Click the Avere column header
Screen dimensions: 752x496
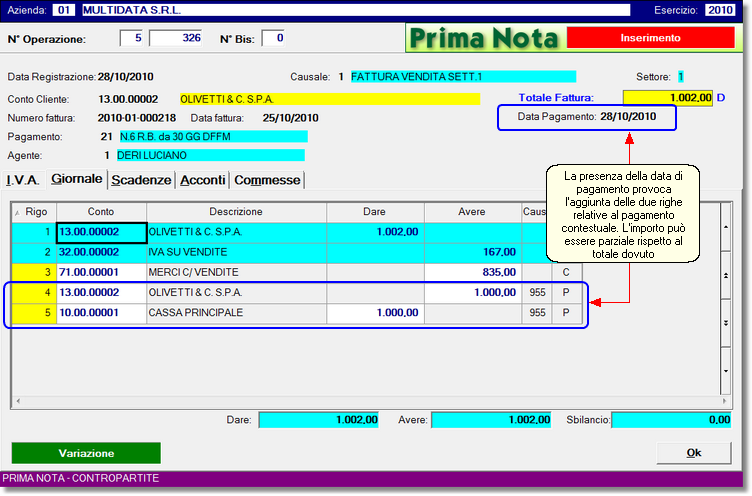tap(472, 212)
